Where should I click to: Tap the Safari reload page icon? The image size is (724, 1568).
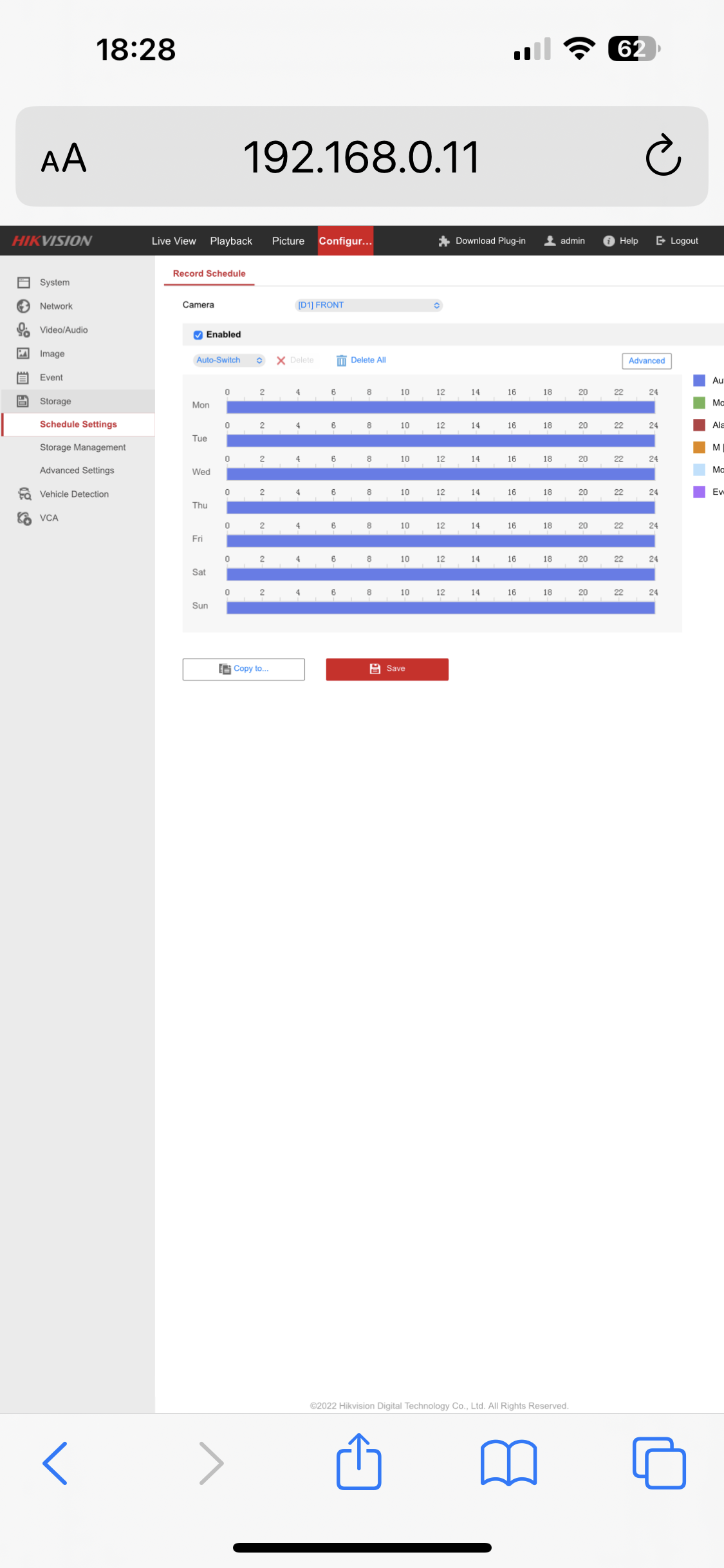[x=663, y=156]
